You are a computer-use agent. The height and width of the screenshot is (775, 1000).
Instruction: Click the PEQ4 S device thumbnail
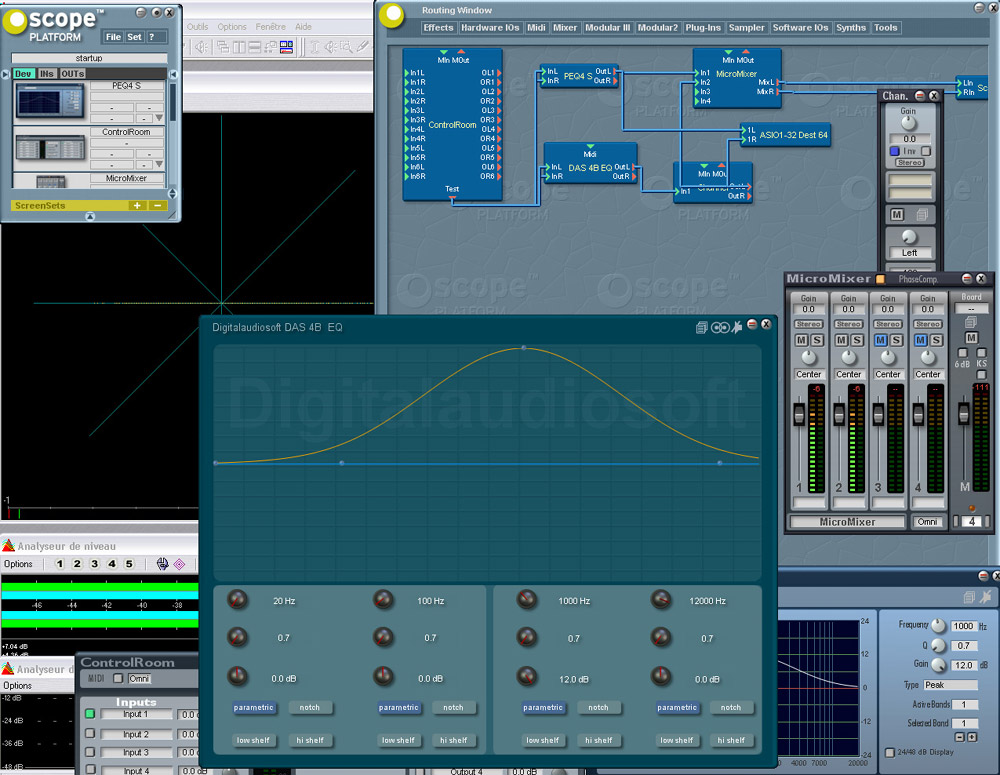tap(49, 101)
